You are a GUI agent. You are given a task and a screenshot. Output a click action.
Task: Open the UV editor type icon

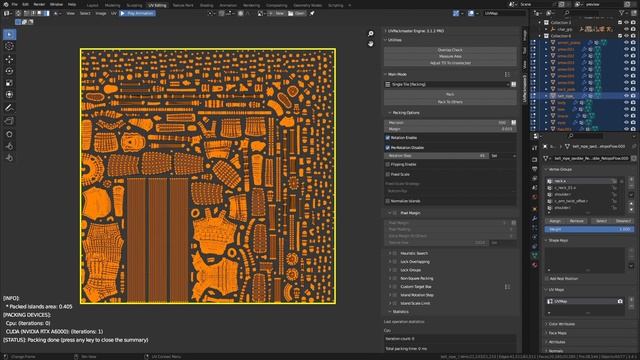7,13
